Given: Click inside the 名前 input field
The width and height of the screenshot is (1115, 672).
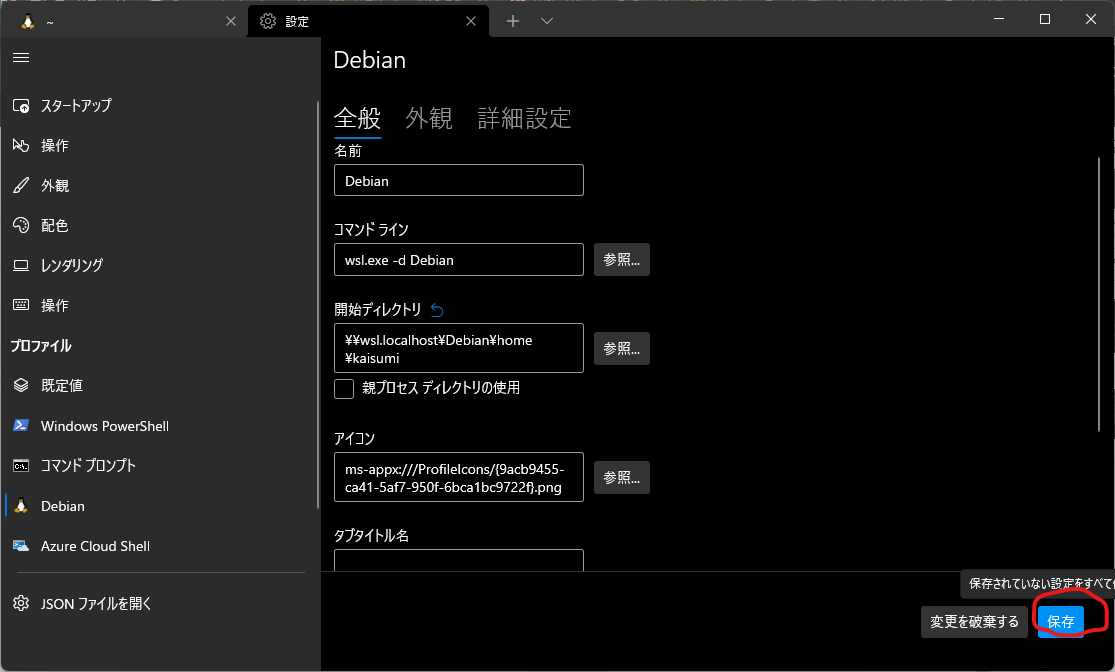Looking at the screenshot, I should [x=458, y=180].
